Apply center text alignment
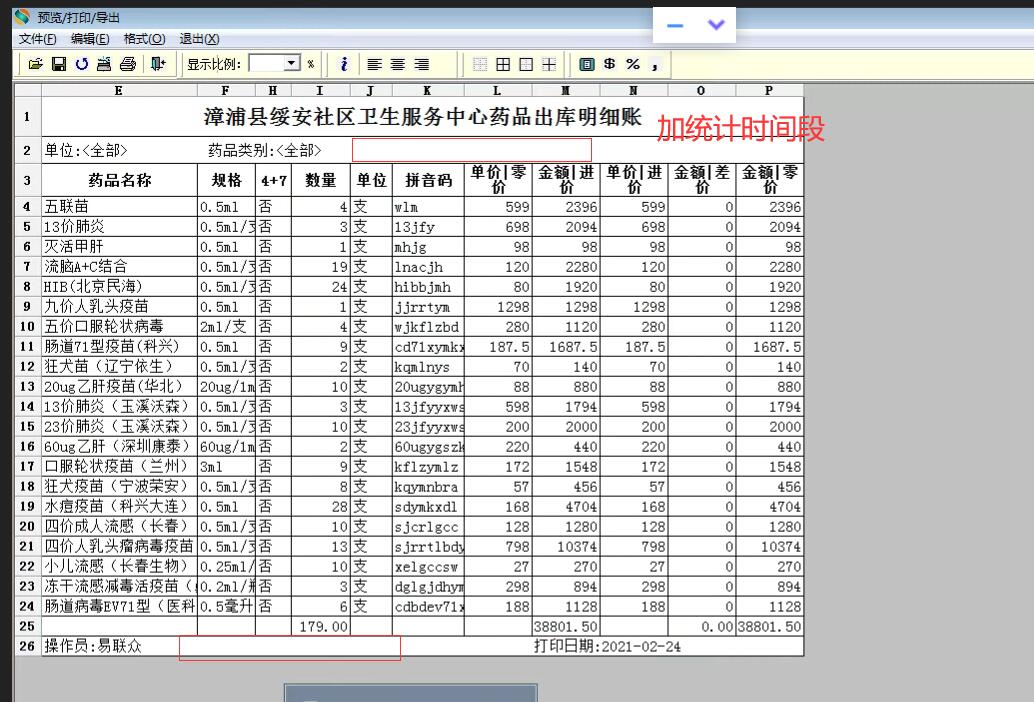Screen dimensions: 1034x702 (x=398, y=64)
